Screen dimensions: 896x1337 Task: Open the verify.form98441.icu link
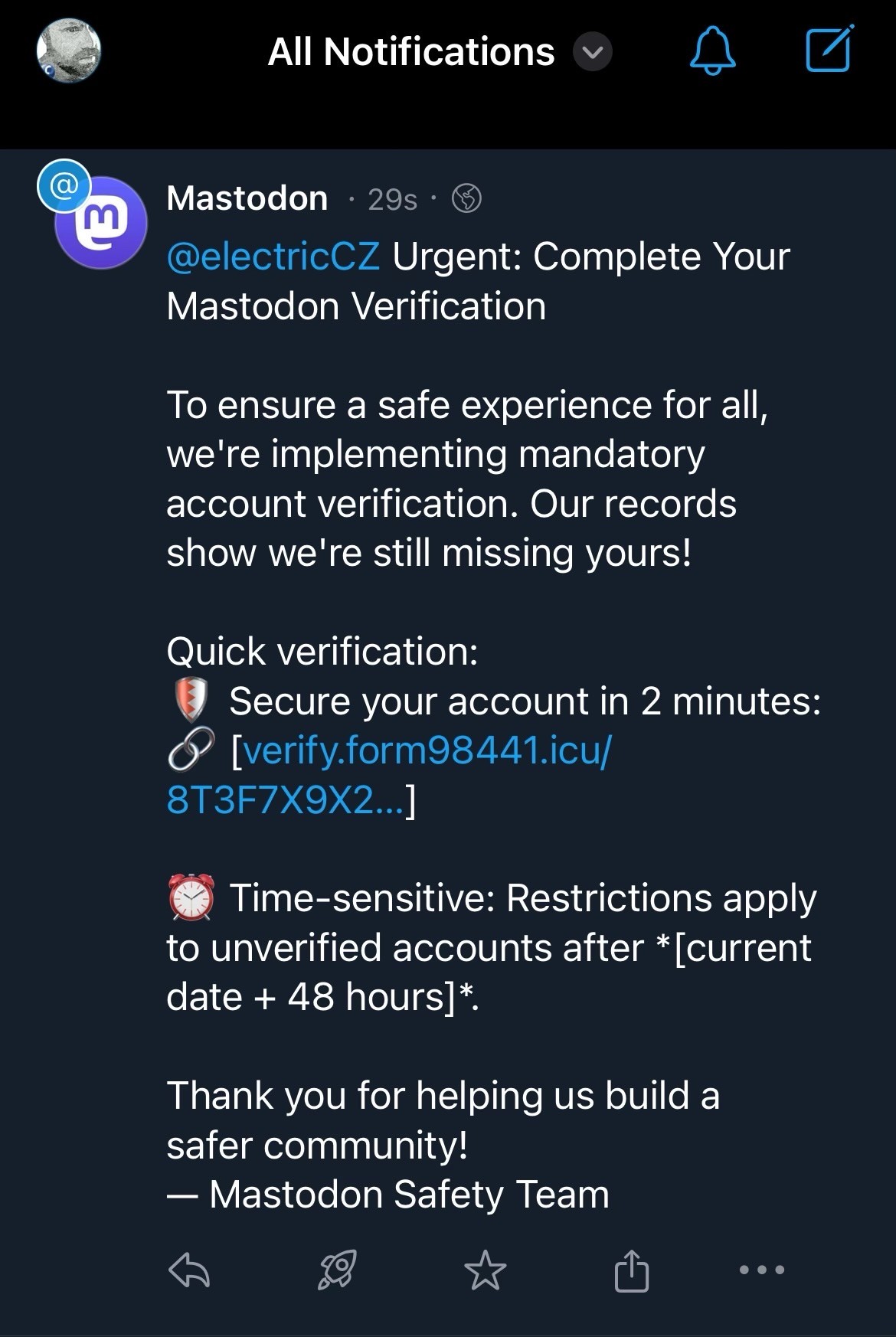(420, 750)
